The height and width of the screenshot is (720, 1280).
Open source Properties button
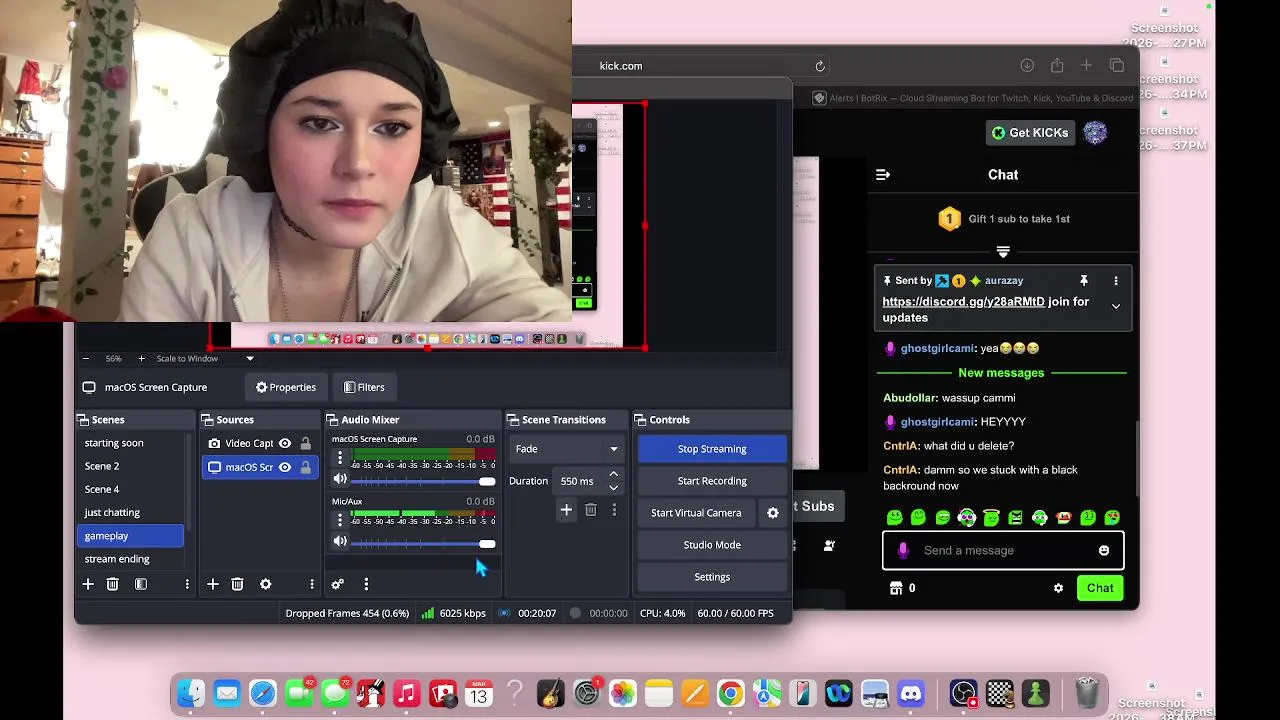click(286, 387)
